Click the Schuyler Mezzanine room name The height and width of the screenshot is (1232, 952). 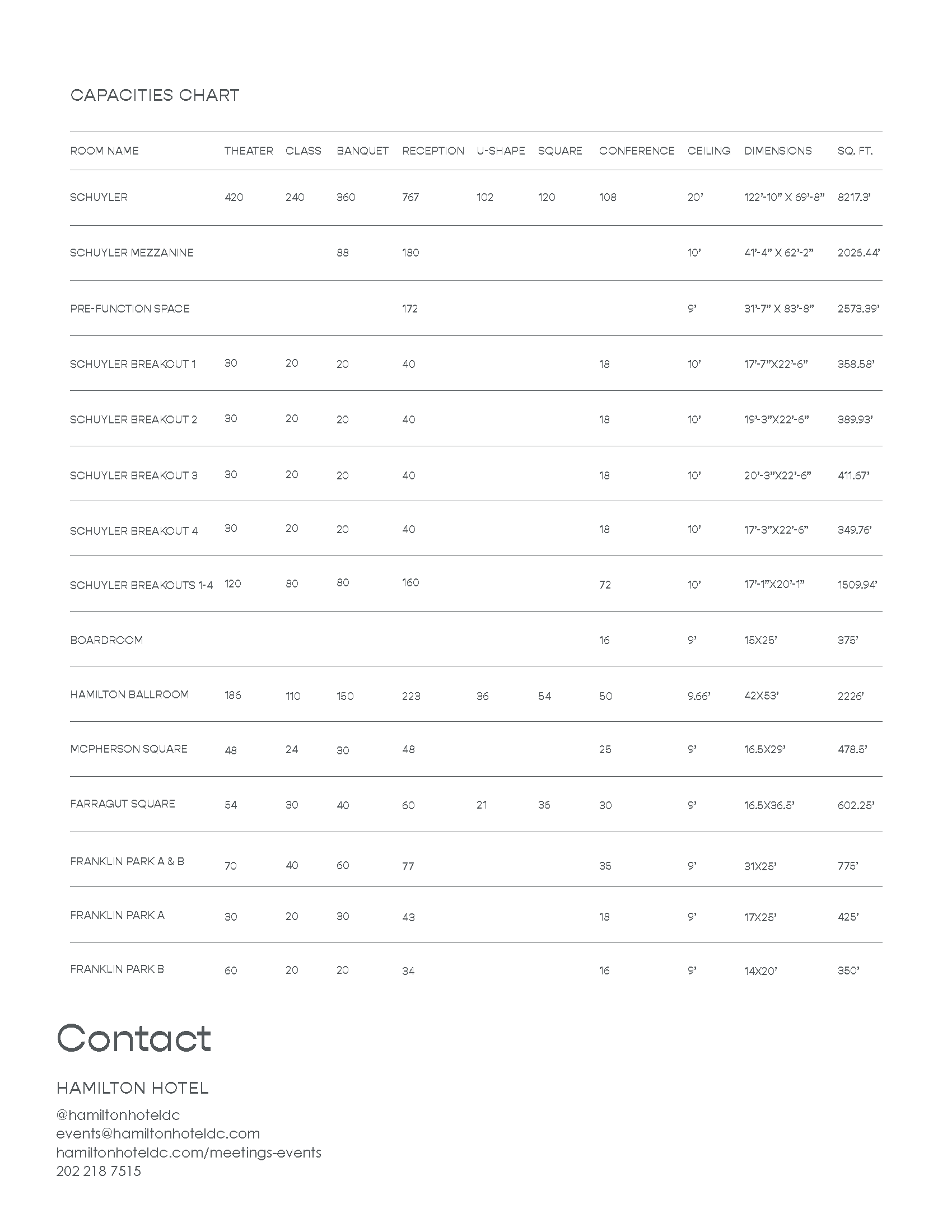pyautogui.click(x=132, y=253)
